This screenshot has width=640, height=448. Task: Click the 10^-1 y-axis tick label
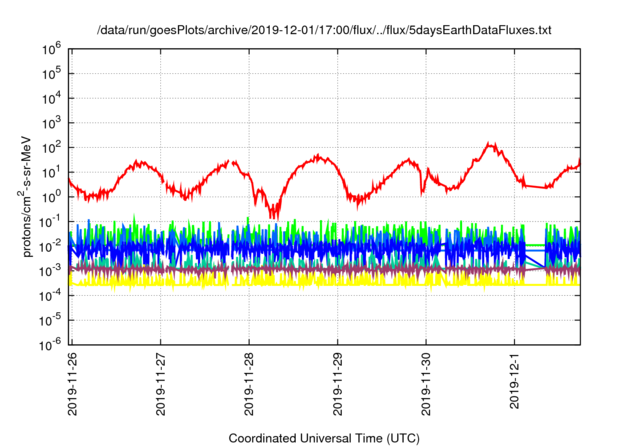tap(50, 222)
